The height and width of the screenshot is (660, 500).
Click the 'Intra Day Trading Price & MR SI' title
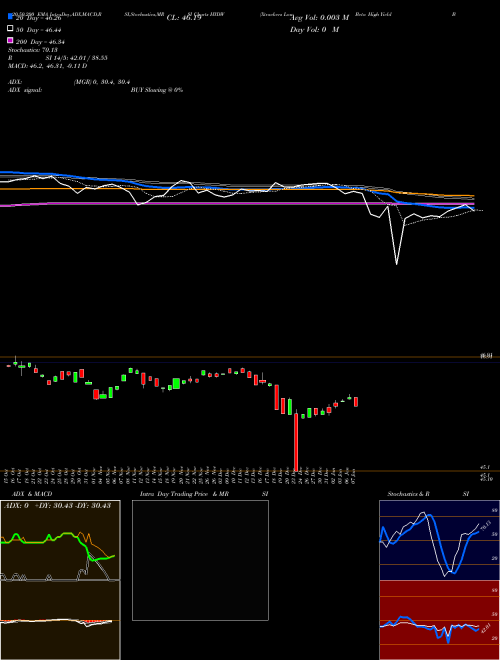[204, 494]
